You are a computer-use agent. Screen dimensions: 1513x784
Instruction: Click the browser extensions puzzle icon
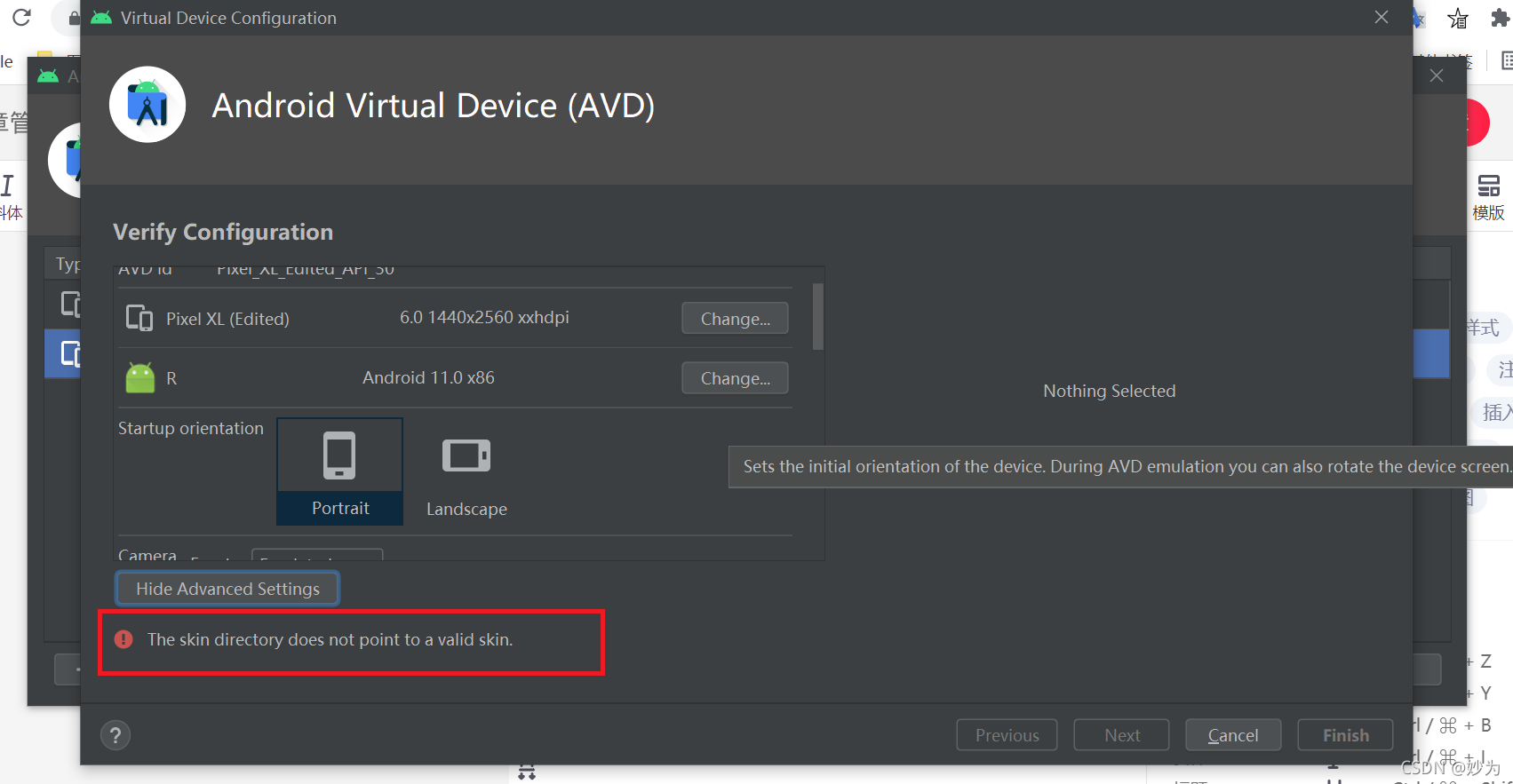[x=1501, y=18]
